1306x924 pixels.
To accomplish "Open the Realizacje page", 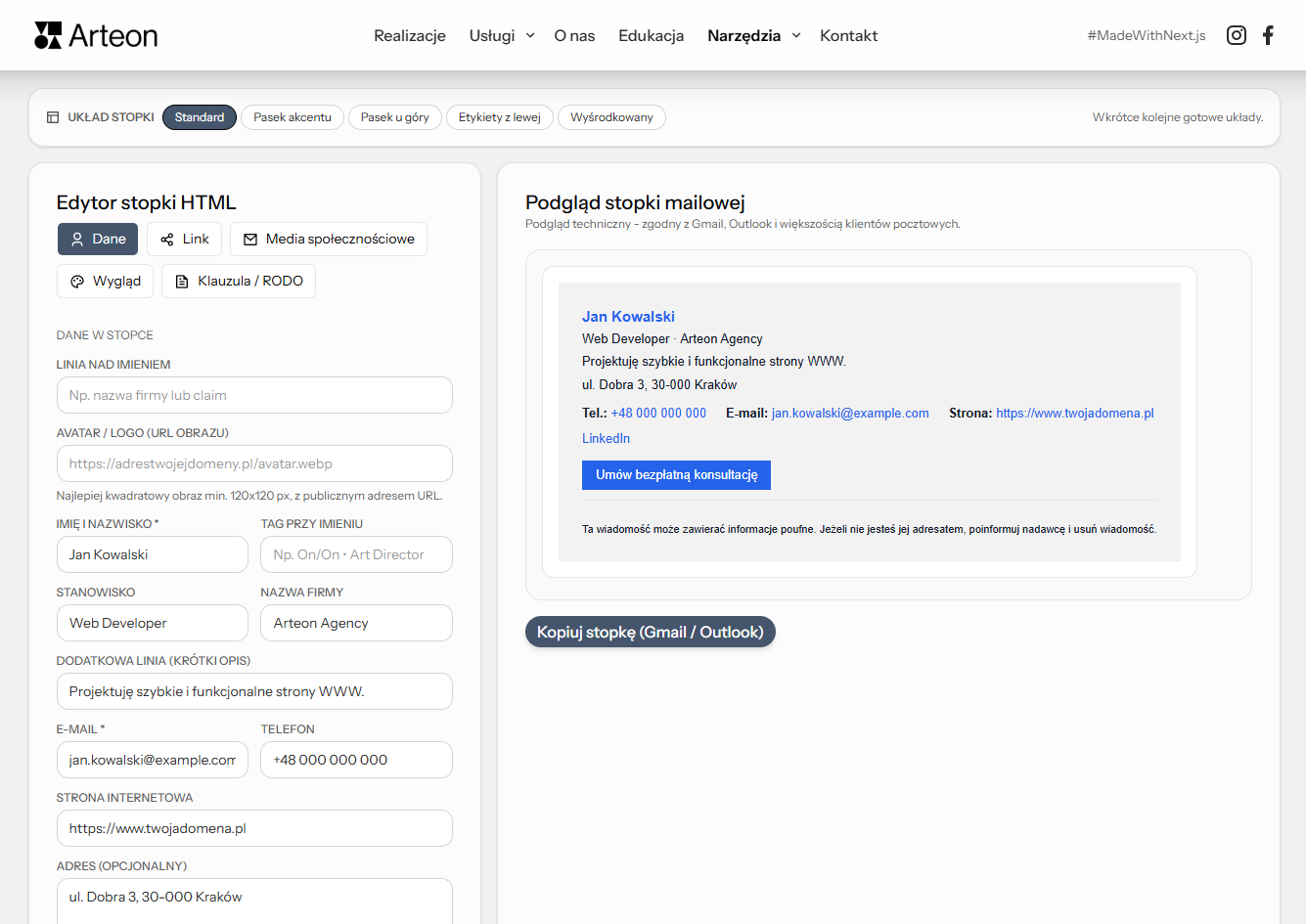I will pos(409,35).
